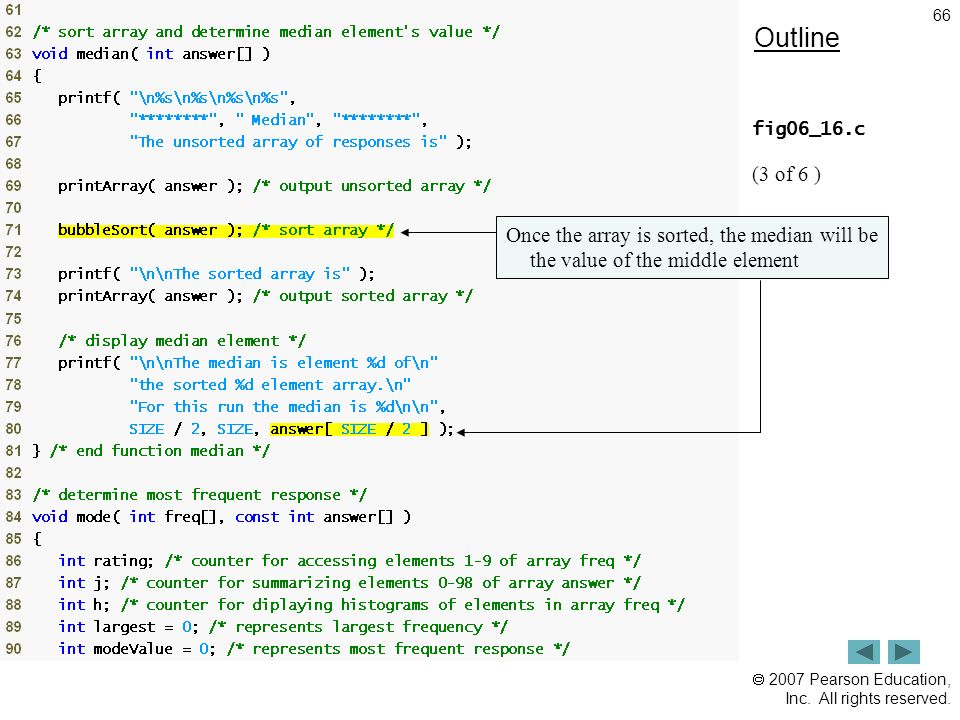Click highlighted answer[ SIZE / 2 ] expression

coord(350,429)
